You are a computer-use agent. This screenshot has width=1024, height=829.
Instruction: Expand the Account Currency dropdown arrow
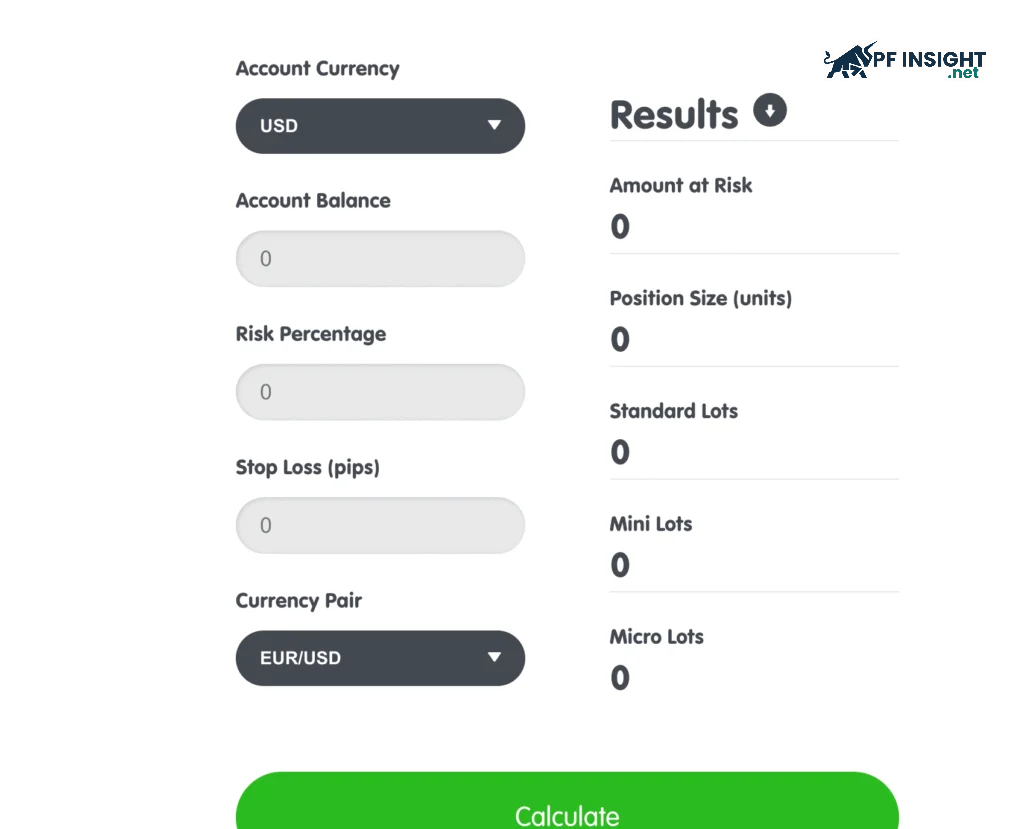click(x=494, y=125)
